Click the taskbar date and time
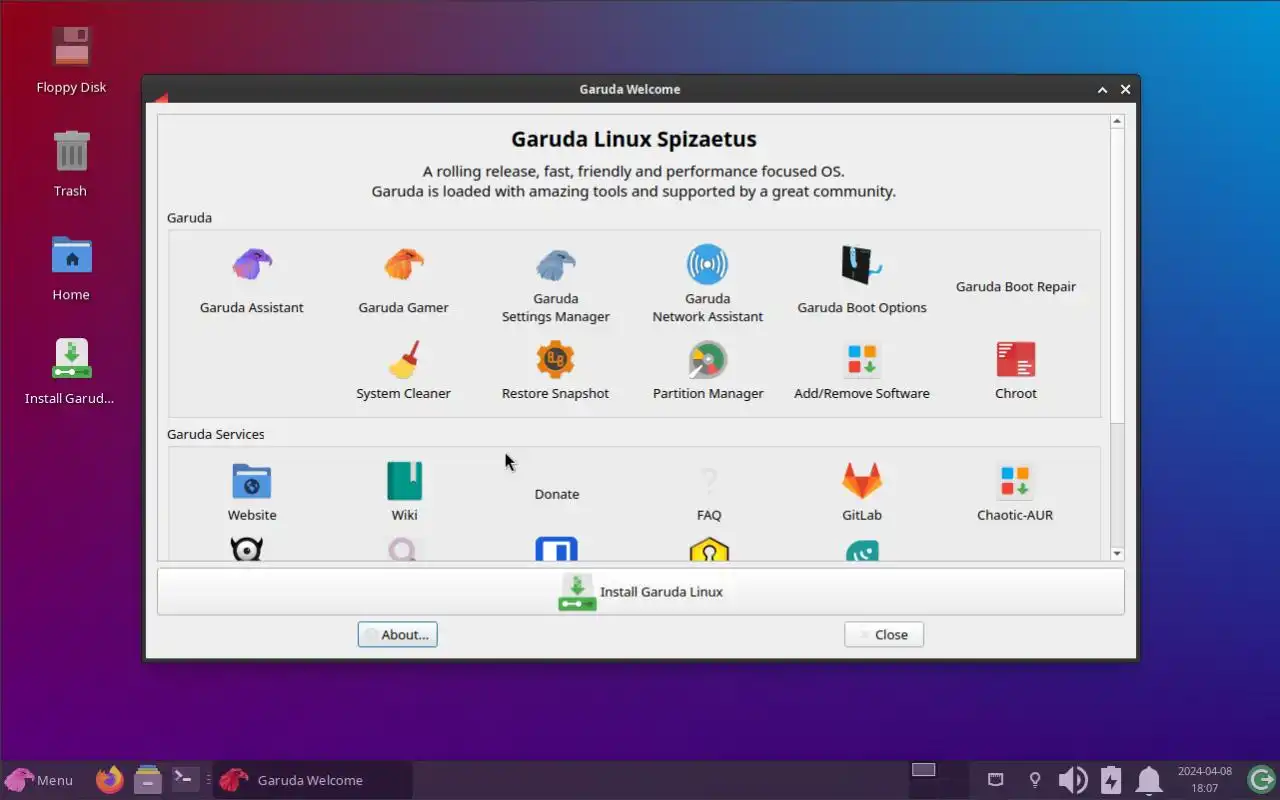The width and height of the screenshot is (1280, 800). point(1204,780)
